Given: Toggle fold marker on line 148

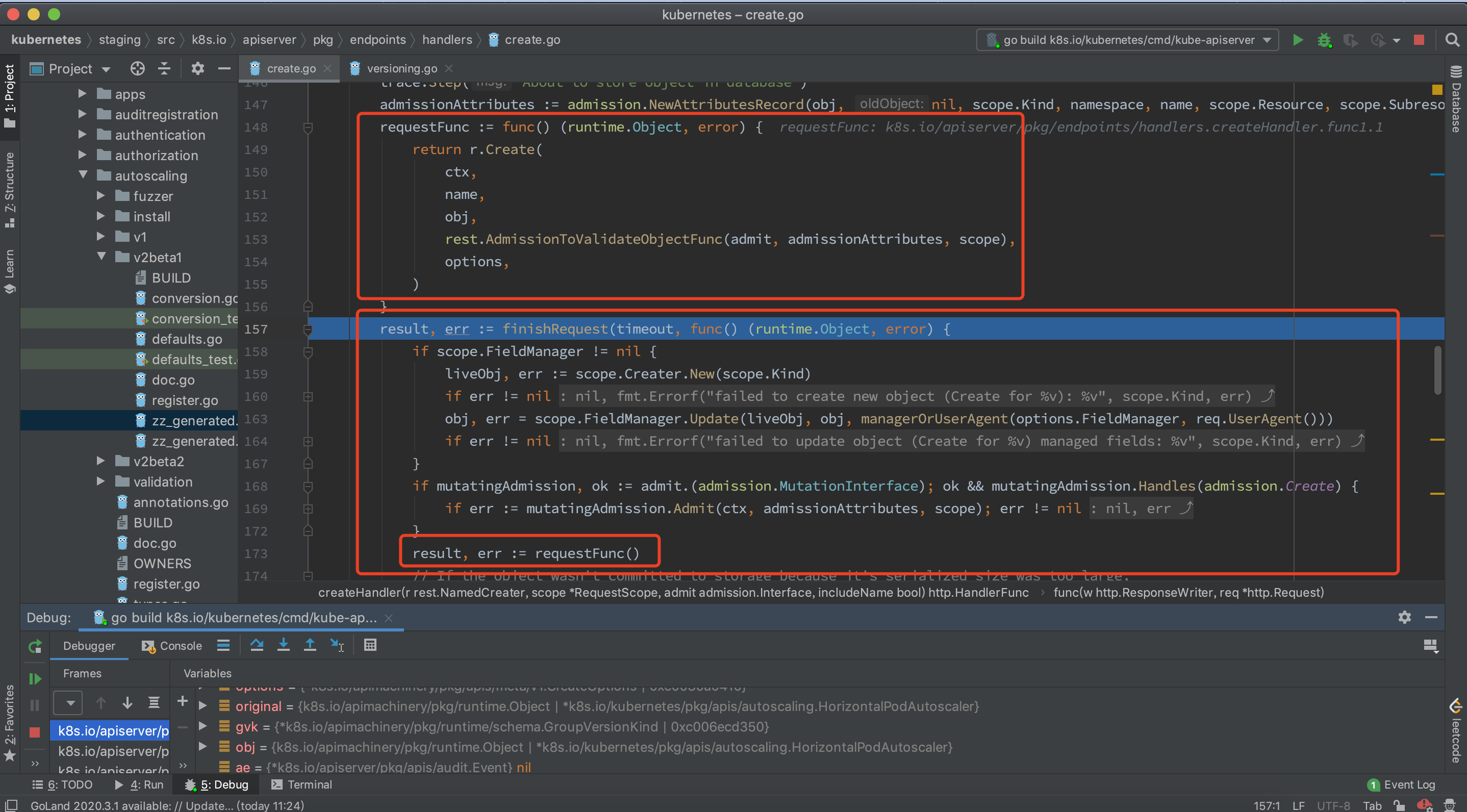Looking at the screenshot, I should click(308, 128).
